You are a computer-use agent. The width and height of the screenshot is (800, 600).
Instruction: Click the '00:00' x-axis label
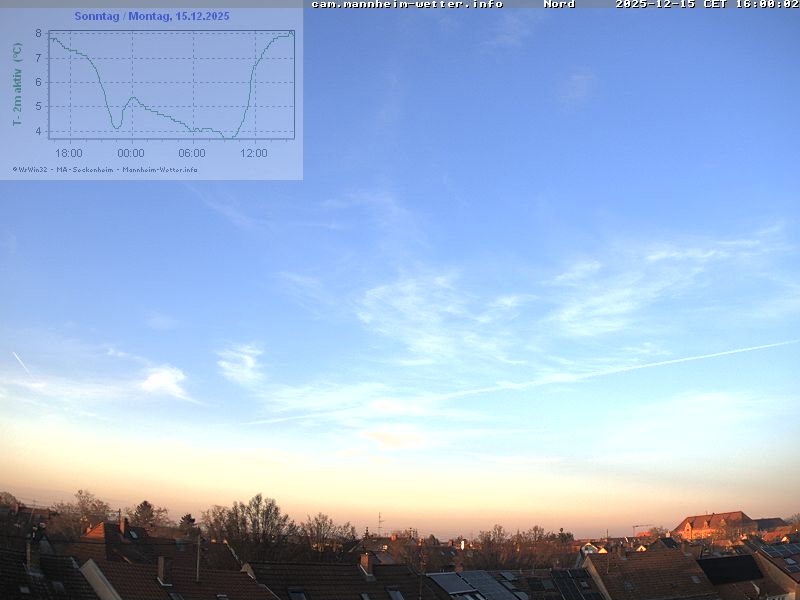[131, 153]
